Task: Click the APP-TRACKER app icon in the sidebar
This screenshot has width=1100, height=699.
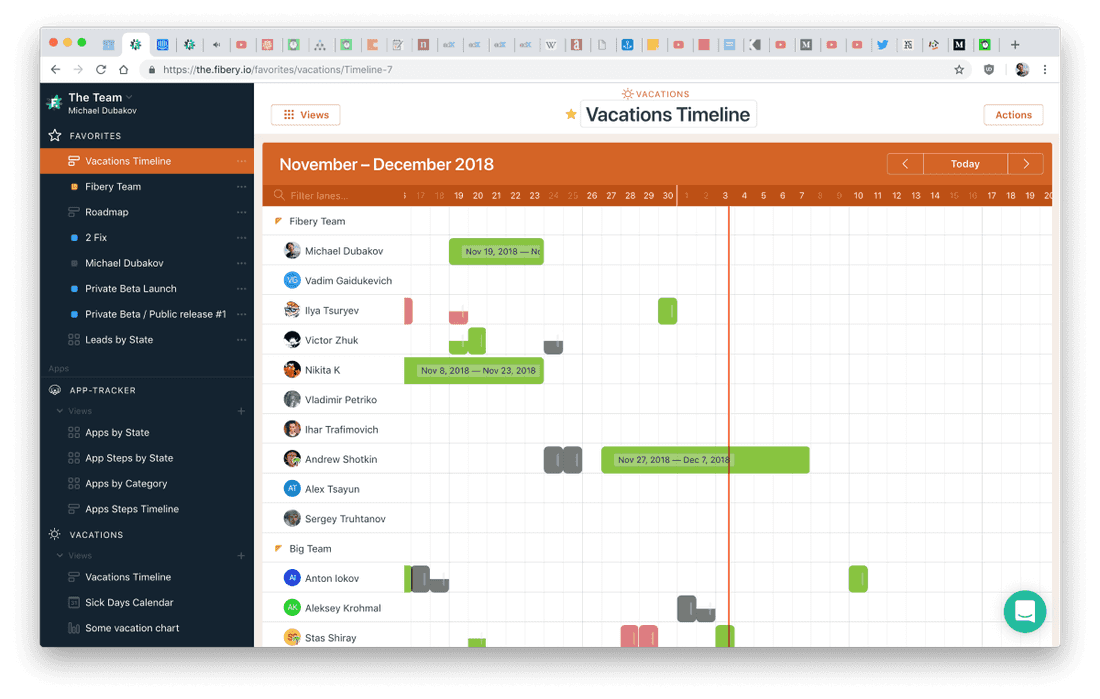Action: (x=54, y=390)
